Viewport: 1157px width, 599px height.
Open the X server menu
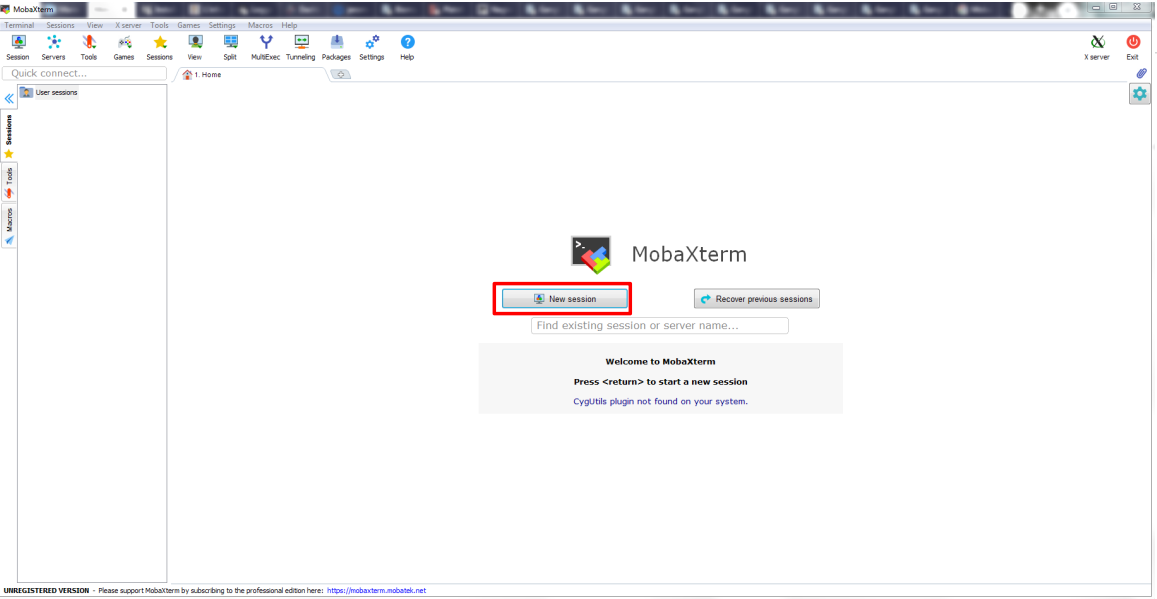[128, 25]
